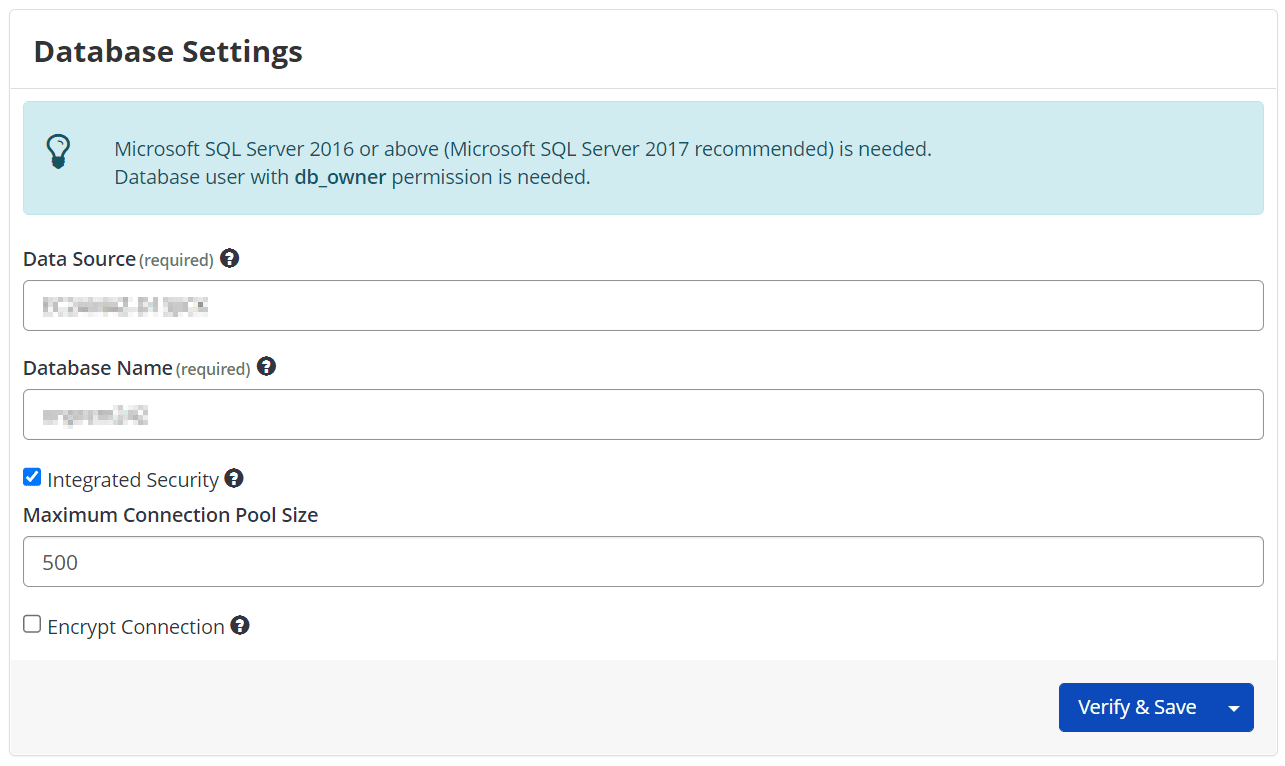The image size is (1285, 766).
Task: Click the Encrypt Connection help question mark icon
Action: click(x=240, y=626)
